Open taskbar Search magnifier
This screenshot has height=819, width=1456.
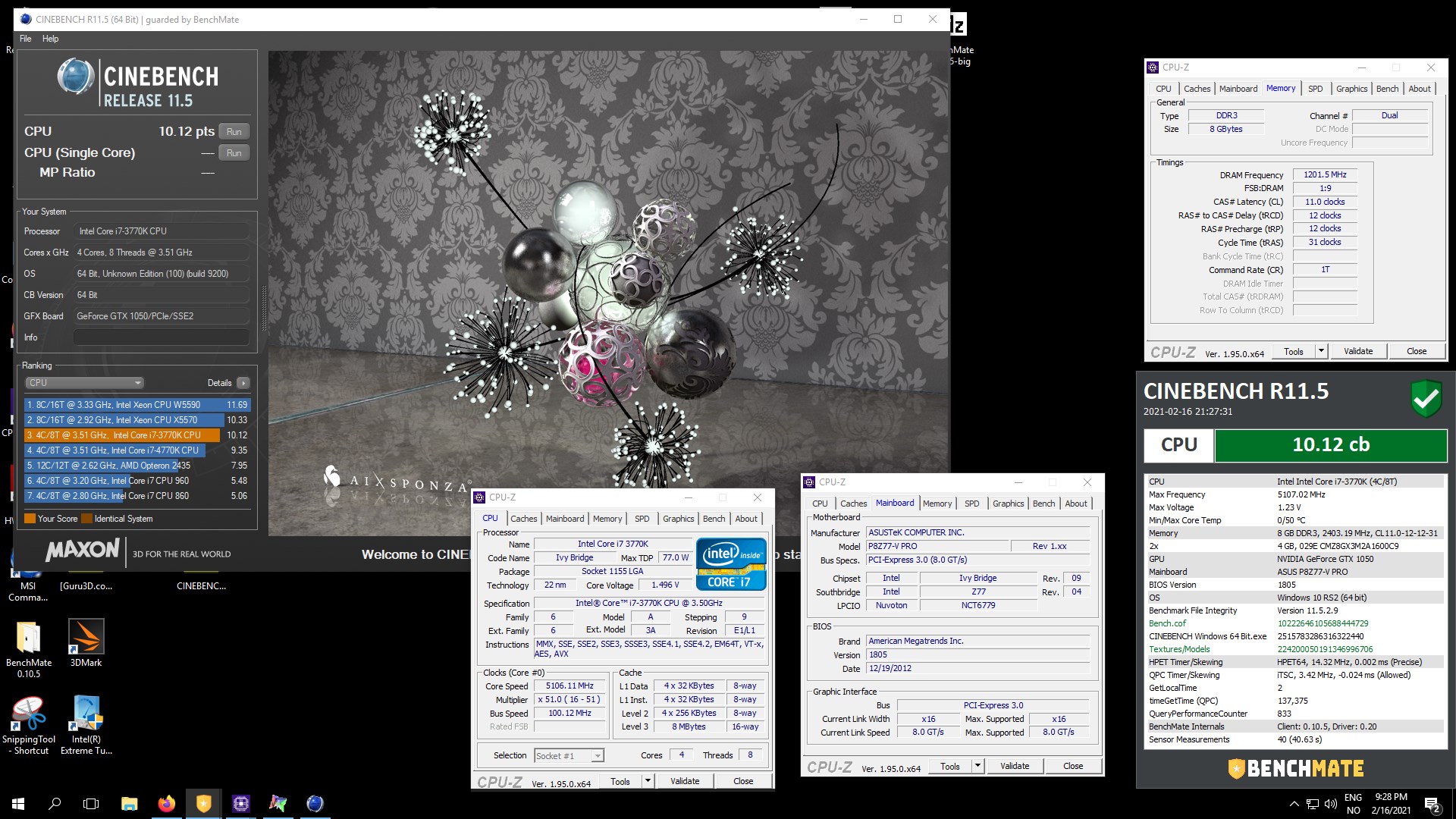point(55,804)
